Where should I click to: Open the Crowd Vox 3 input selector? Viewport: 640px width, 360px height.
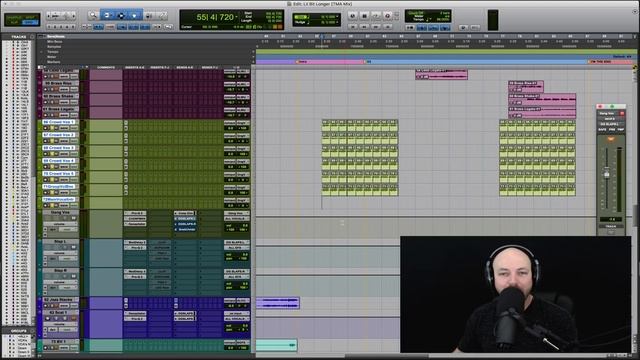pyautogui.click(x=230, y=148)
